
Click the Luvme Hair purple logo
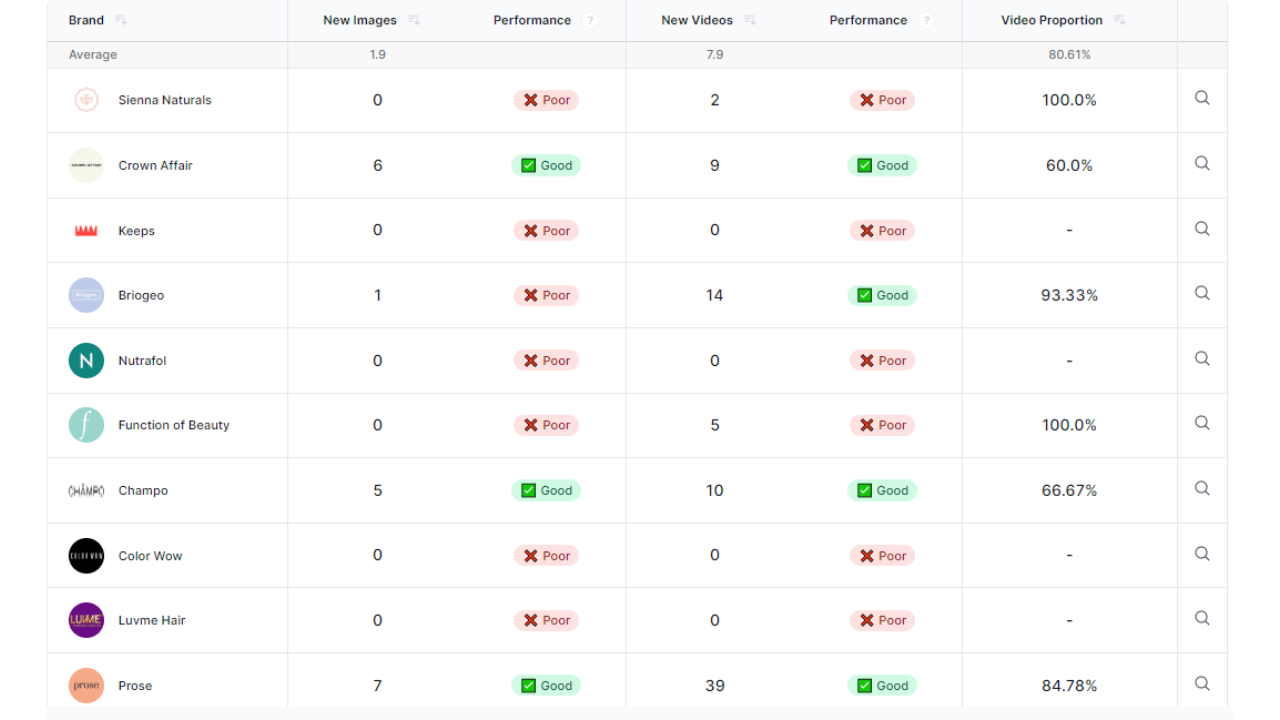86,620
